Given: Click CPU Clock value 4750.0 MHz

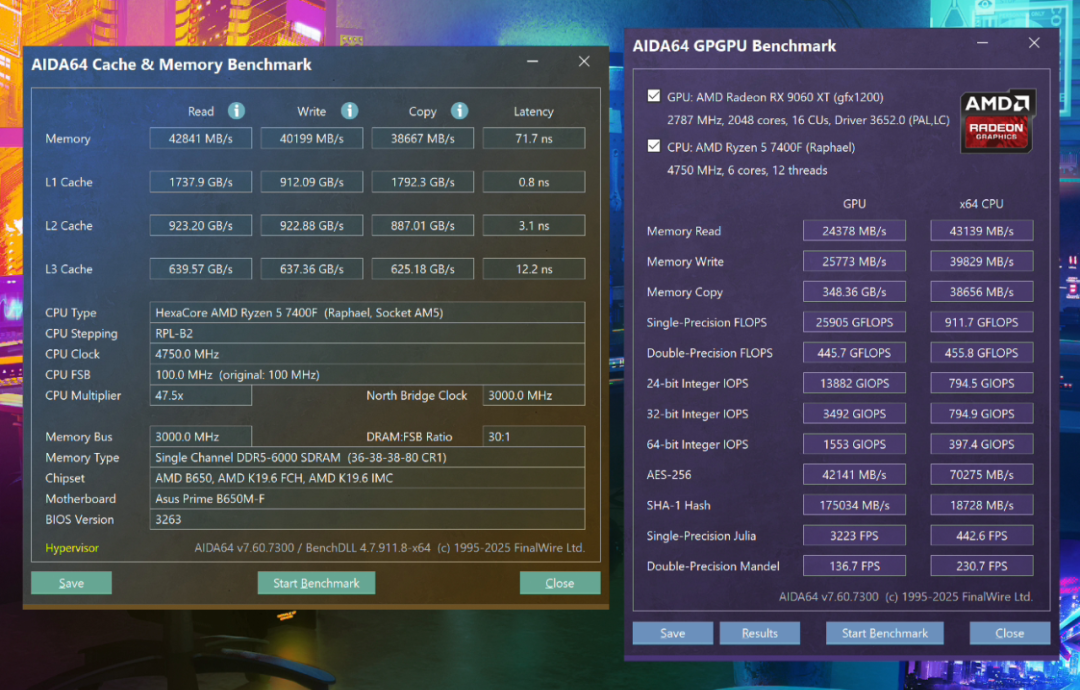Looking at the screenshot, I should pos(367,354).
